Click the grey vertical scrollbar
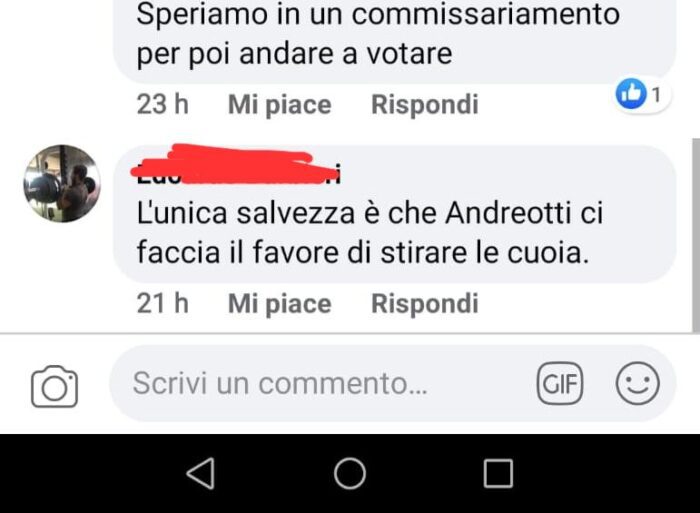Screen dimensions: 700x513 pos(696,235)
